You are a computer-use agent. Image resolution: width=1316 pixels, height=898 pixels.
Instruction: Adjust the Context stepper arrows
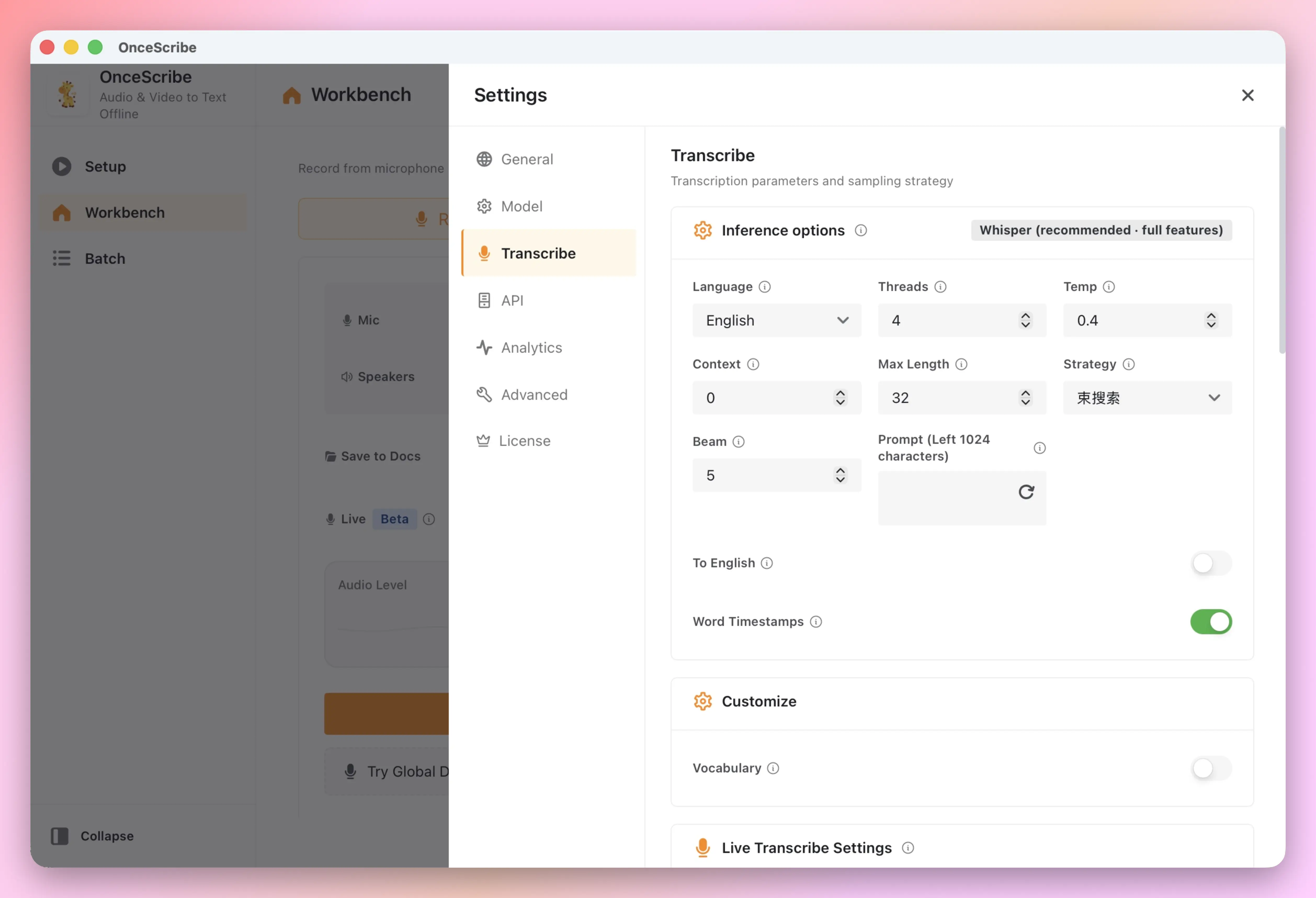(x=840, y=398)
